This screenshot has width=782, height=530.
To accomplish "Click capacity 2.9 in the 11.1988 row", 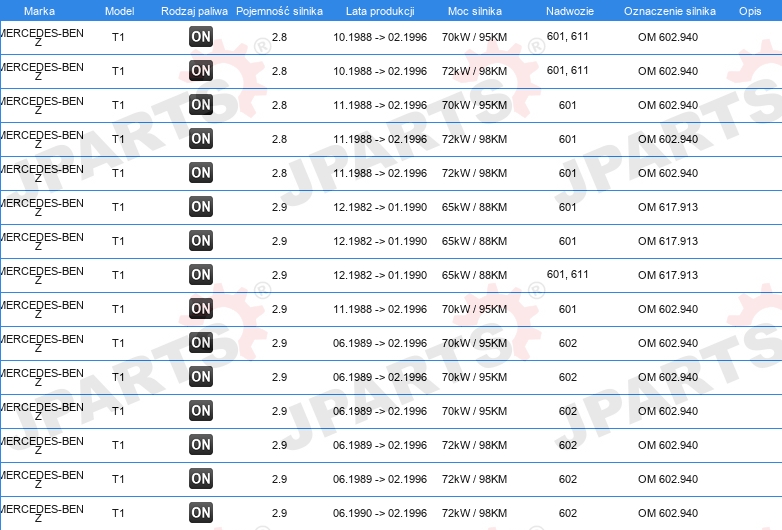I will coord(279,309).
